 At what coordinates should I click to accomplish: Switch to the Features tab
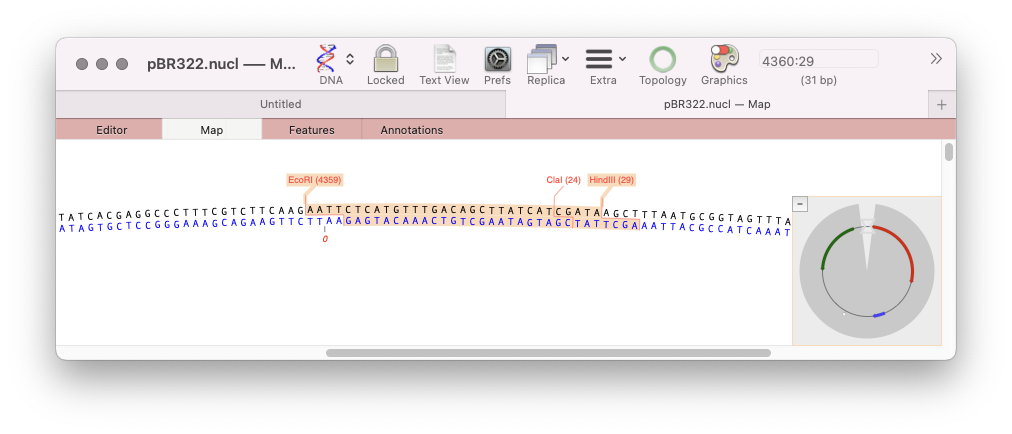(x=311, y=130)
